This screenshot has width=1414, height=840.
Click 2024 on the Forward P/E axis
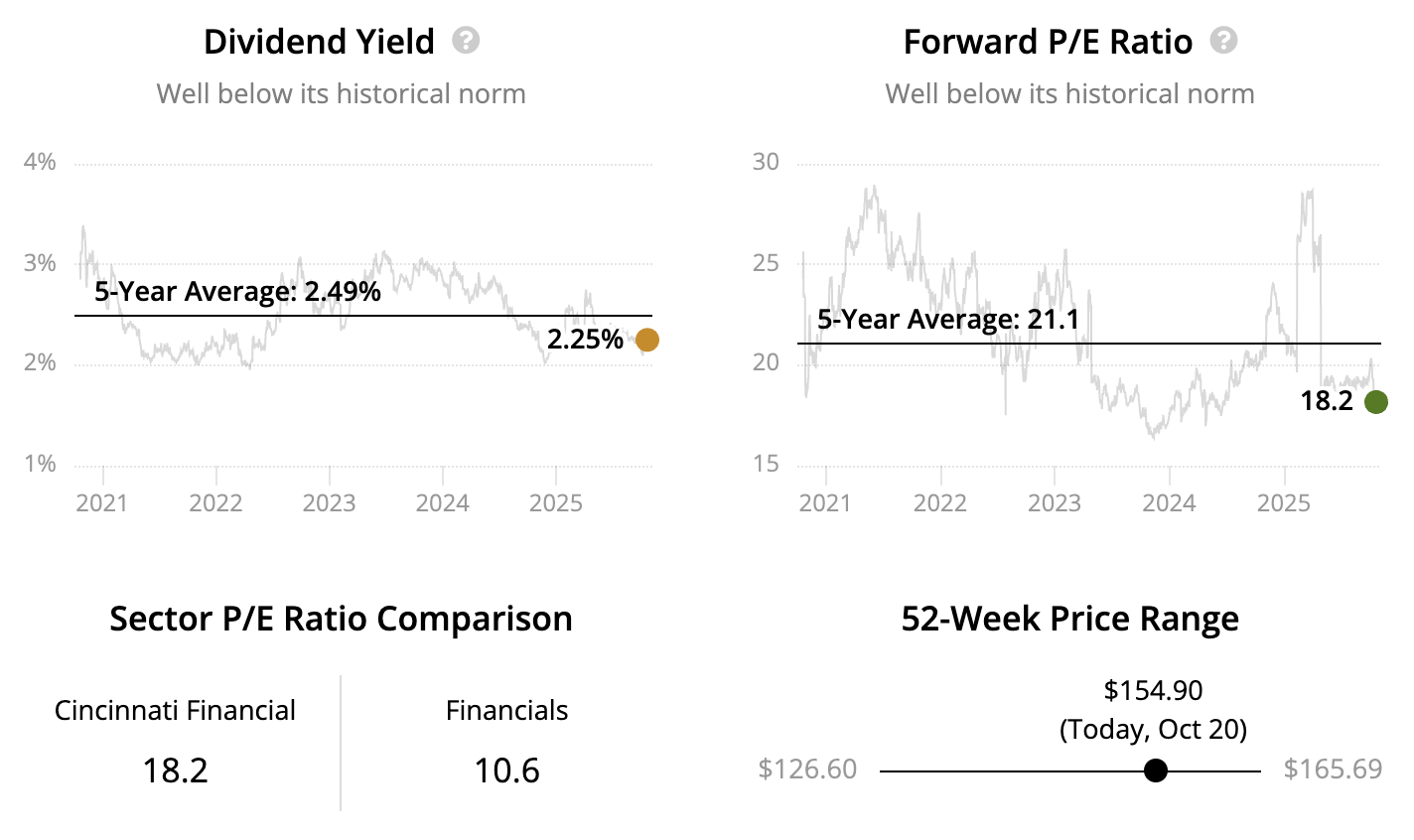coord(1169,502)
